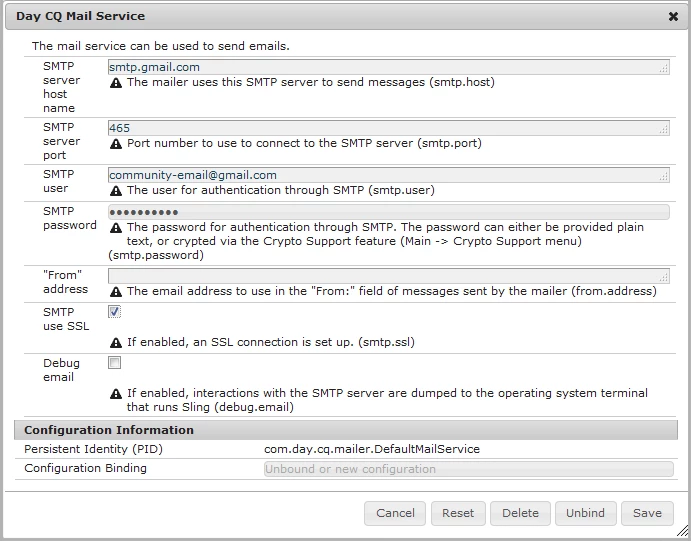The image size is (691, 541).
Task: Enable the Debug email checkbox
Action: coord(114,363)
